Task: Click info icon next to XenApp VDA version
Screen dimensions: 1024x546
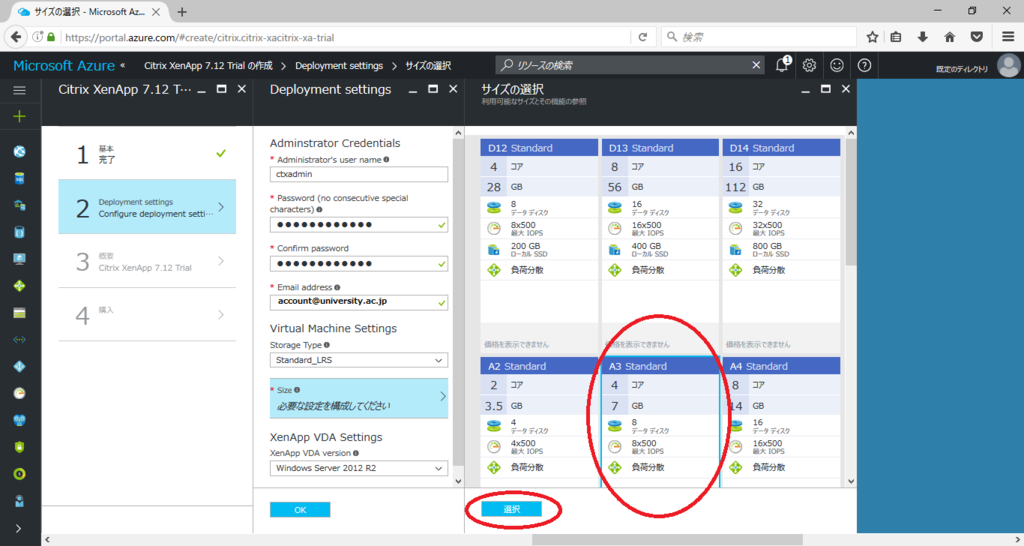Action: tap(356, 453)
